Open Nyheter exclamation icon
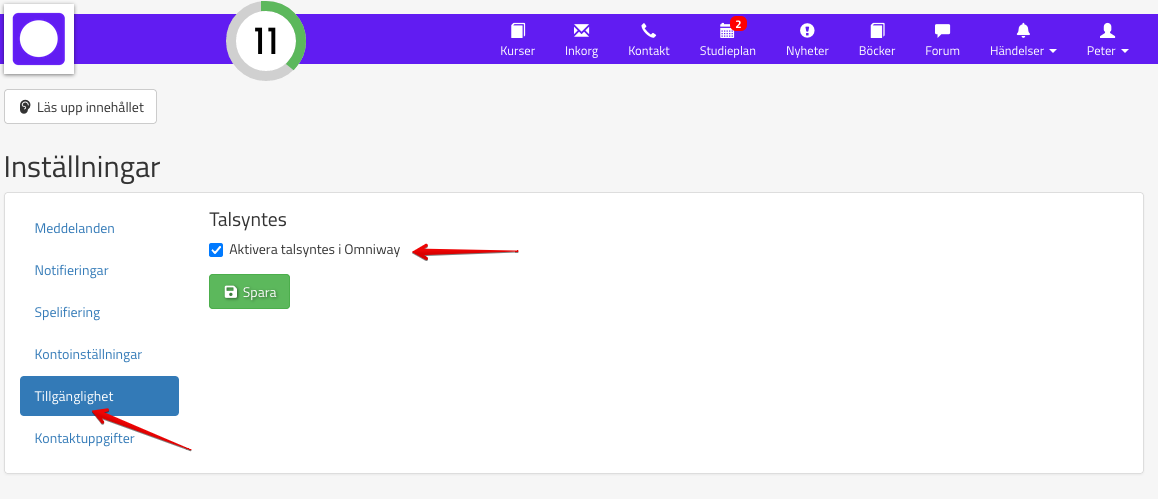Image resolution: width=1158 pixels, height=499 pixels. 807,31
